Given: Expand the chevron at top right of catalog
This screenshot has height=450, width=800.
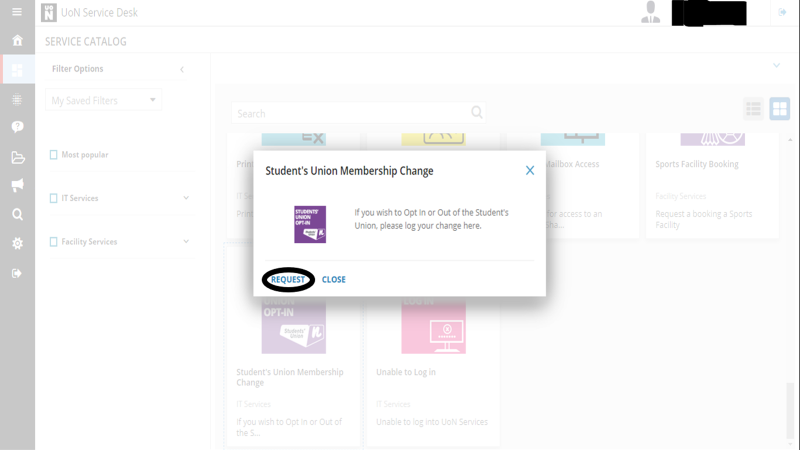Looking at the screenshot, I should pos(776,65).
